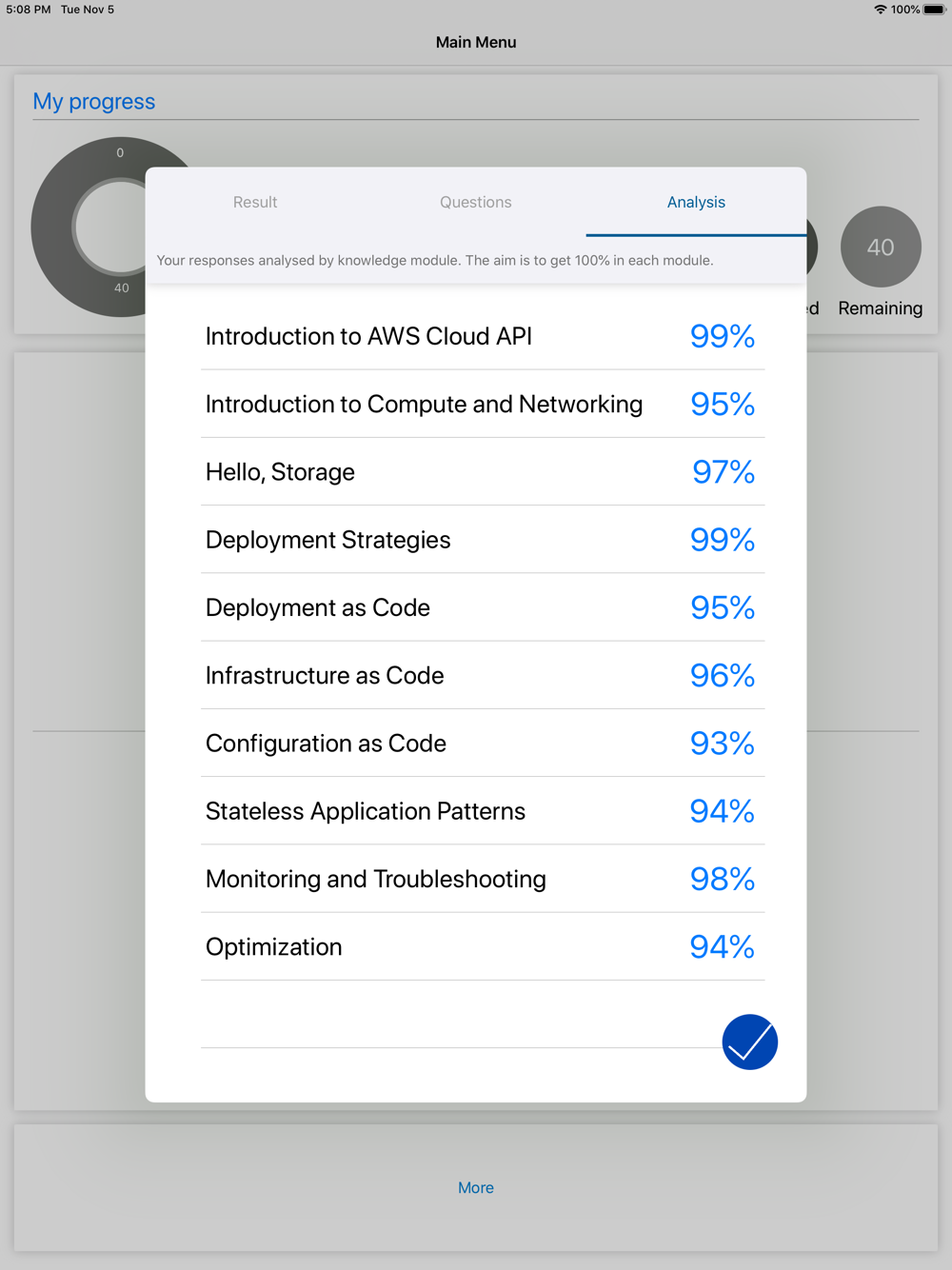Image resolution: width=952 pixels, height=1270 pixels.
Task: Tap the blue checkmark confirm button
Action: pyautogui.click(x=750, y=1042)
